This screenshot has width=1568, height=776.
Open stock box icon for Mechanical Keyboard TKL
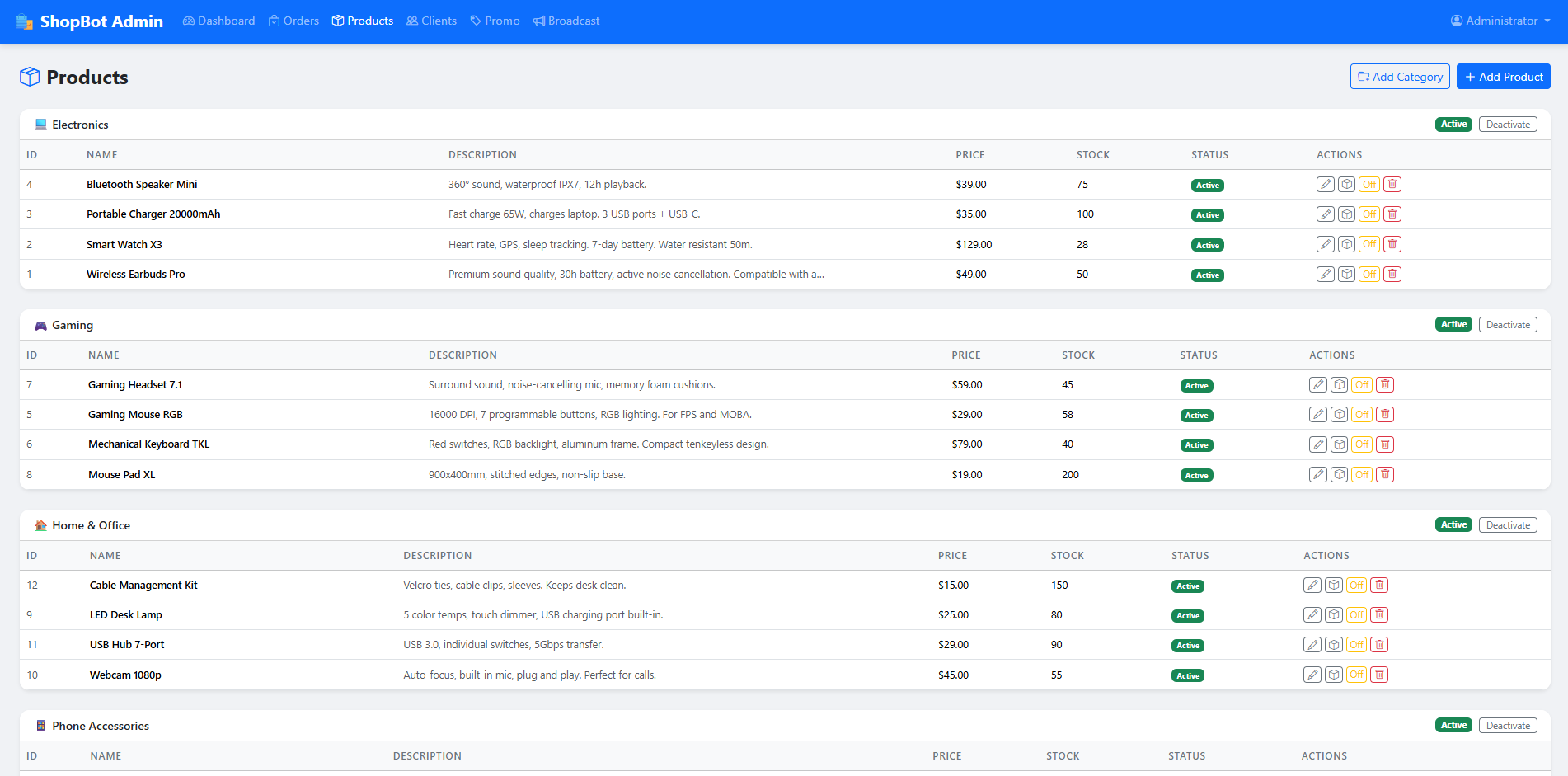(x=1340, y=444)
